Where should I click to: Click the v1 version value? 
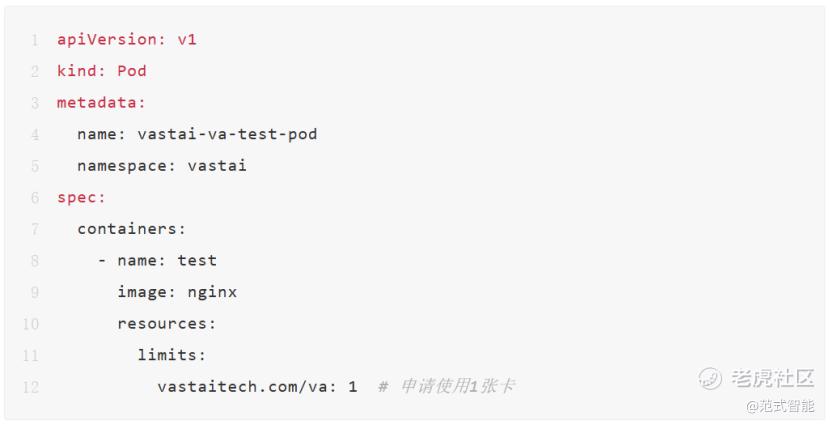pos(187,40)
